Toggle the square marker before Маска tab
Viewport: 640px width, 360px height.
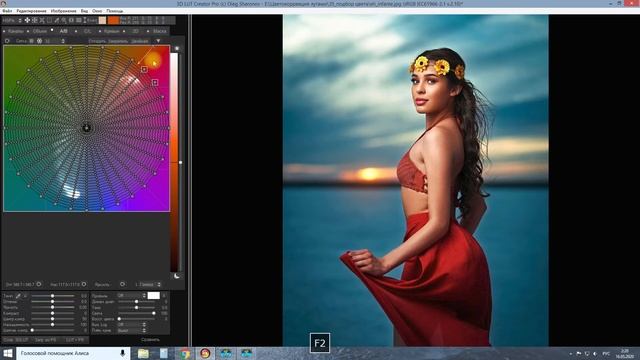148,31
